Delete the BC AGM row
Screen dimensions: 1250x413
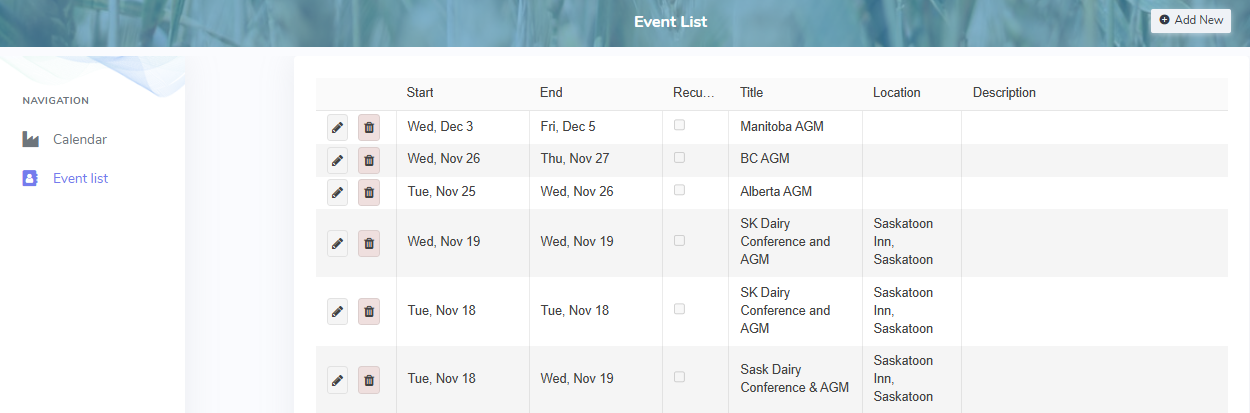pos(369,159)
